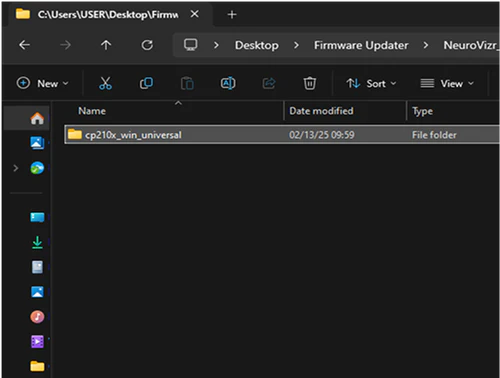Open Documents shortcut in sidebar
500x378 pixels.
[37, 267]
